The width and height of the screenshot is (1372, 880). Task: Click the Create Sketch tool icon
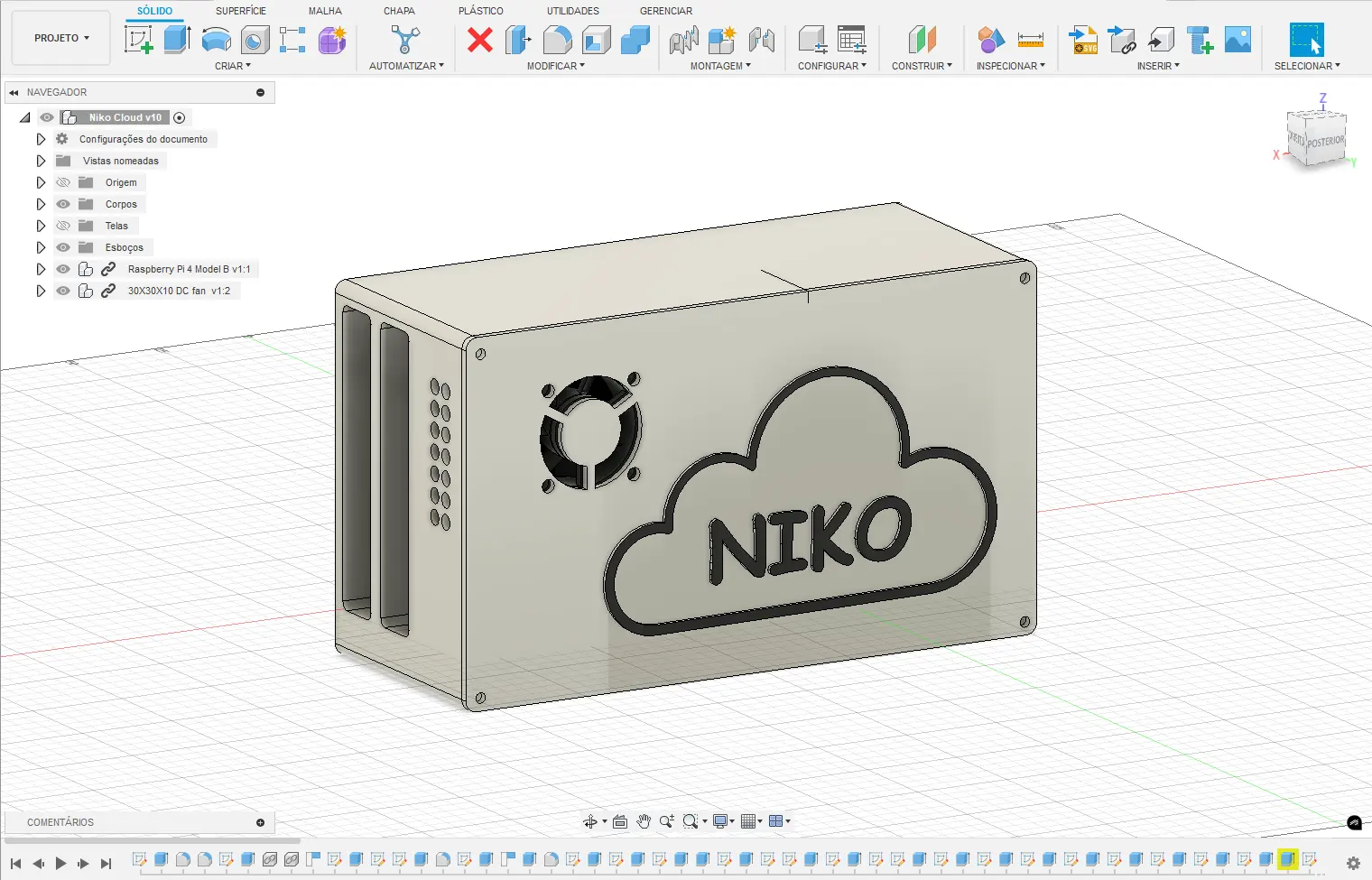tap(138, 40)
